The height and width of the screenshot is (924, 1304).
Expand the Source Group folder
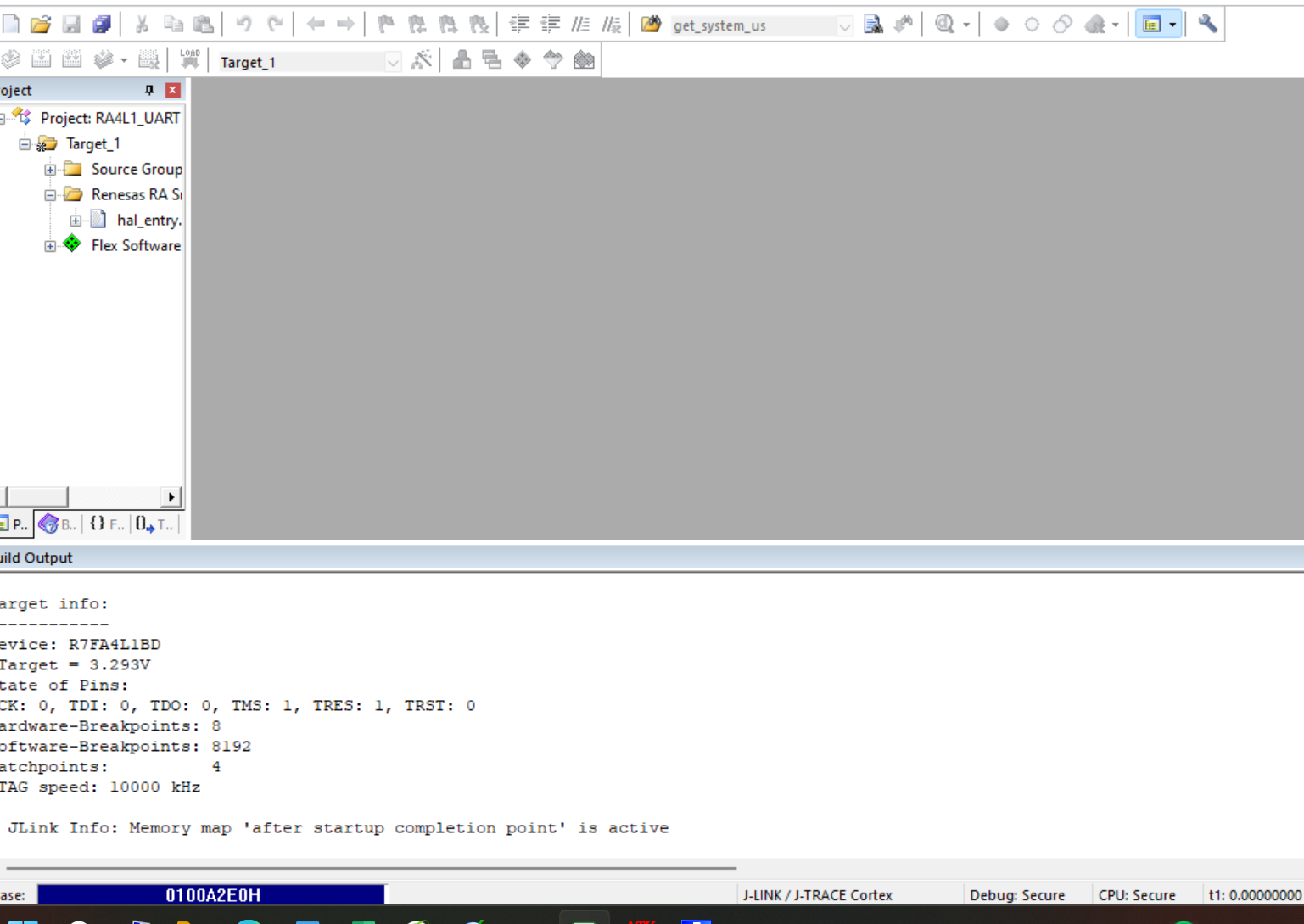(x=50, y=170)
